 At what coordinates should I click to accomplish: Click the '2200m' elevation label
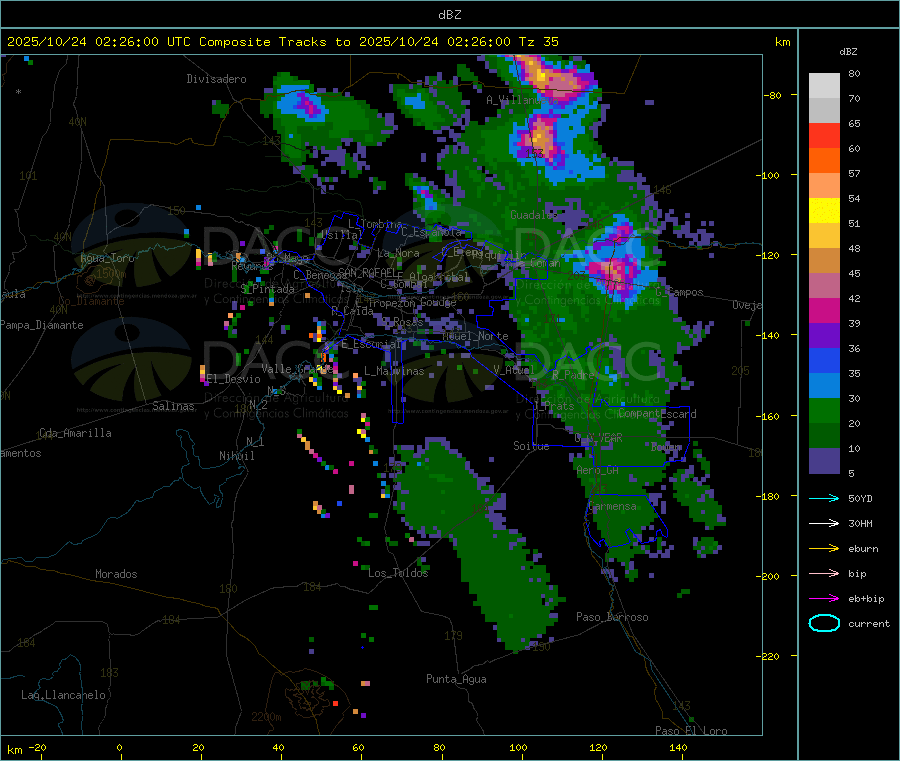point(266,717)
